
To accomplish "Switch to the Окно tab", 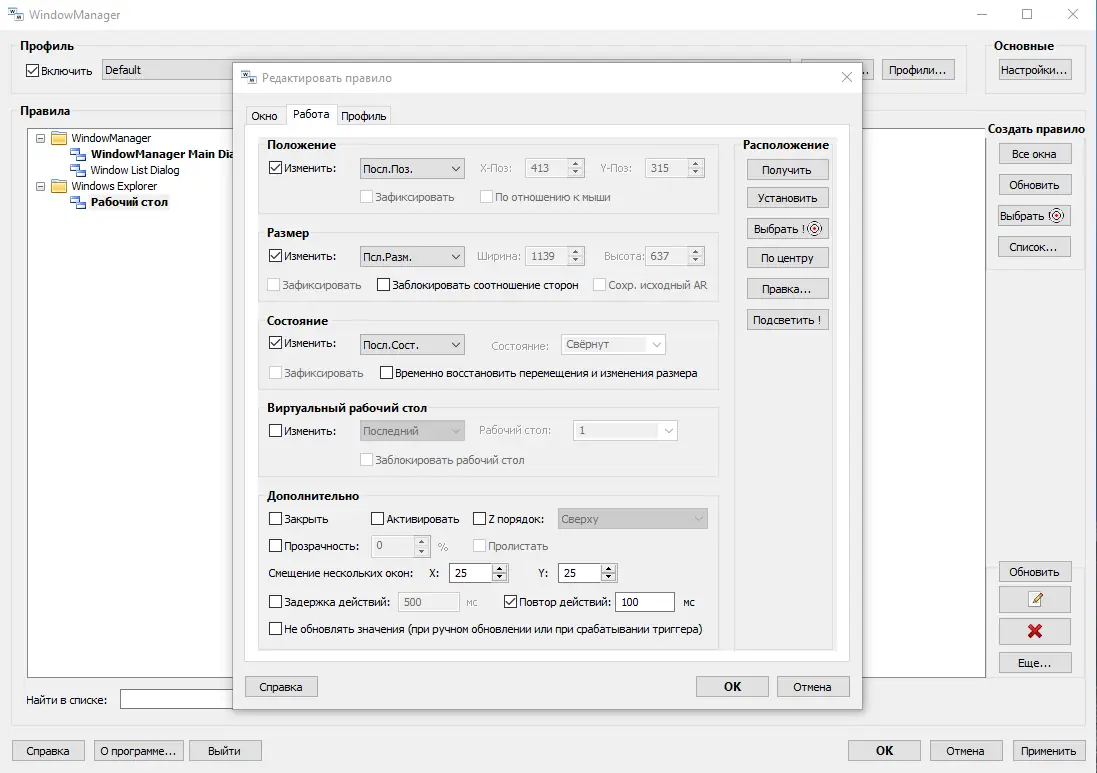I will pyautogui.click(x=264, y=116).
